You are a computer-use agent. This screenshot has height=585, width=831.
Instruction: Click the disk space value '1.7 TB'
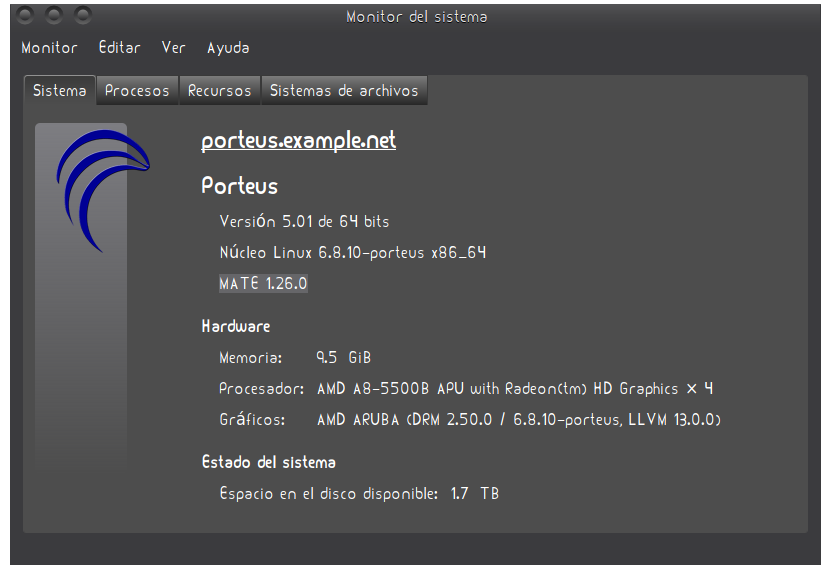point(475,493)
